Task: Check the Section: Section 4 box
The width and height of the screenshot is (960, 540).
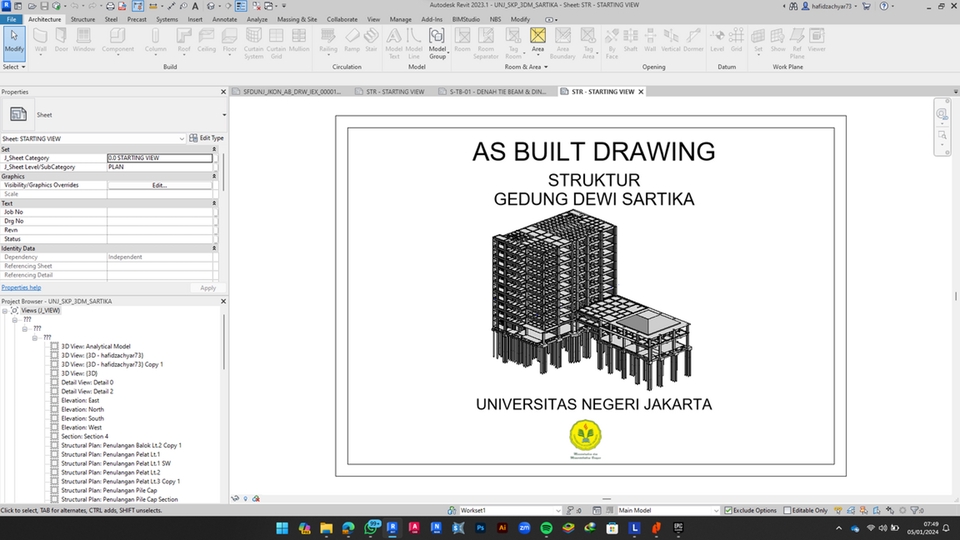Action: coord(54,437)
